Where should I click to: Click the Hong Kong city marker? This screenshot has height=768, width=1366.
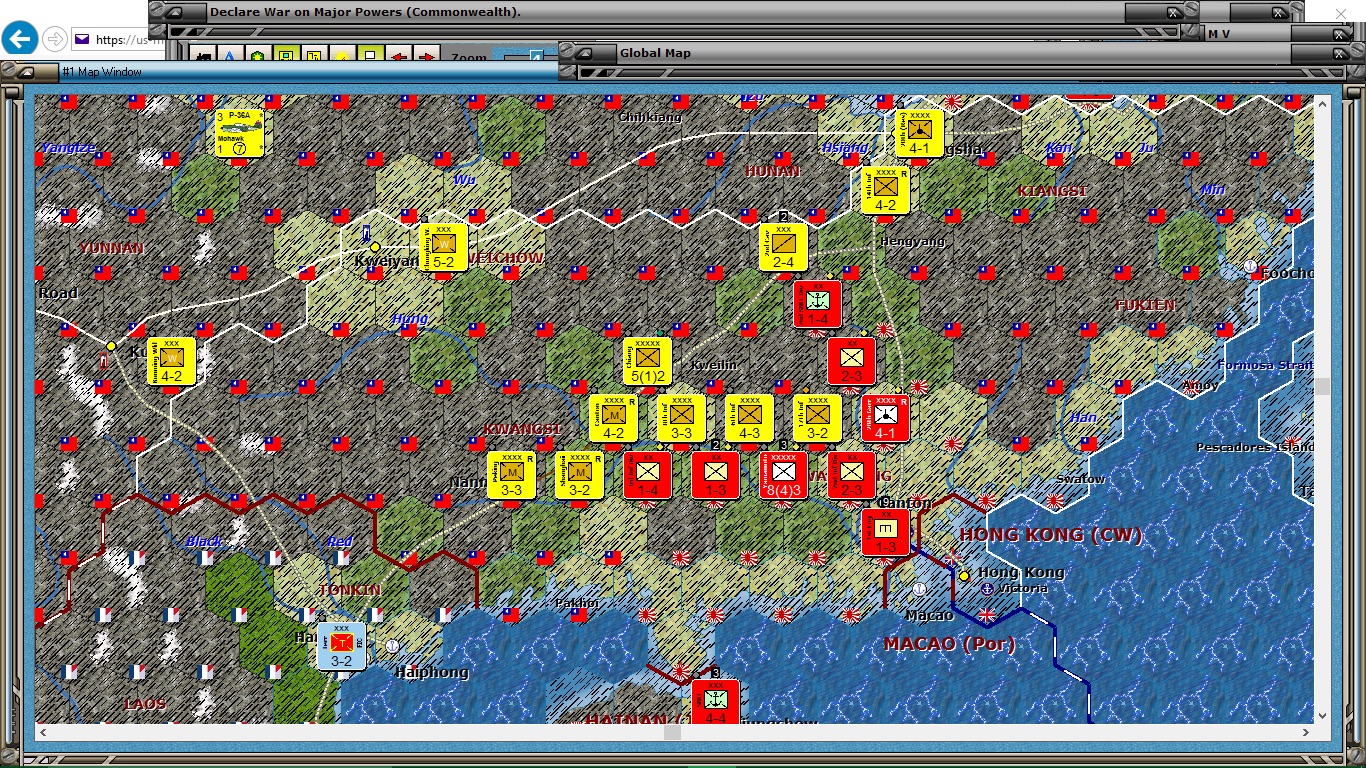[x=964, y=576]
